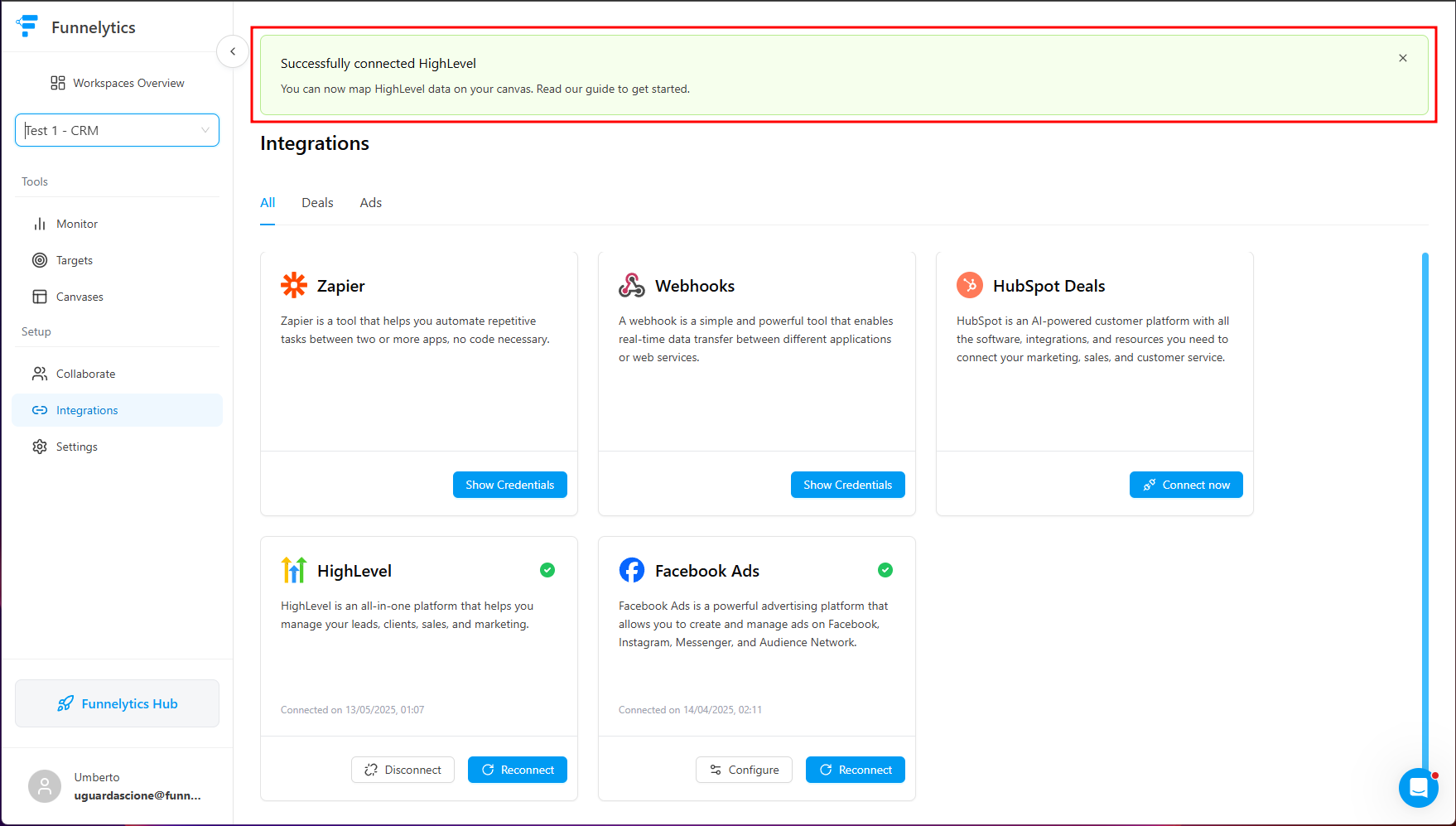Click the Workspaces Overview grid icon
This screenshot has height=826, width=1456.
coord(58,83)
